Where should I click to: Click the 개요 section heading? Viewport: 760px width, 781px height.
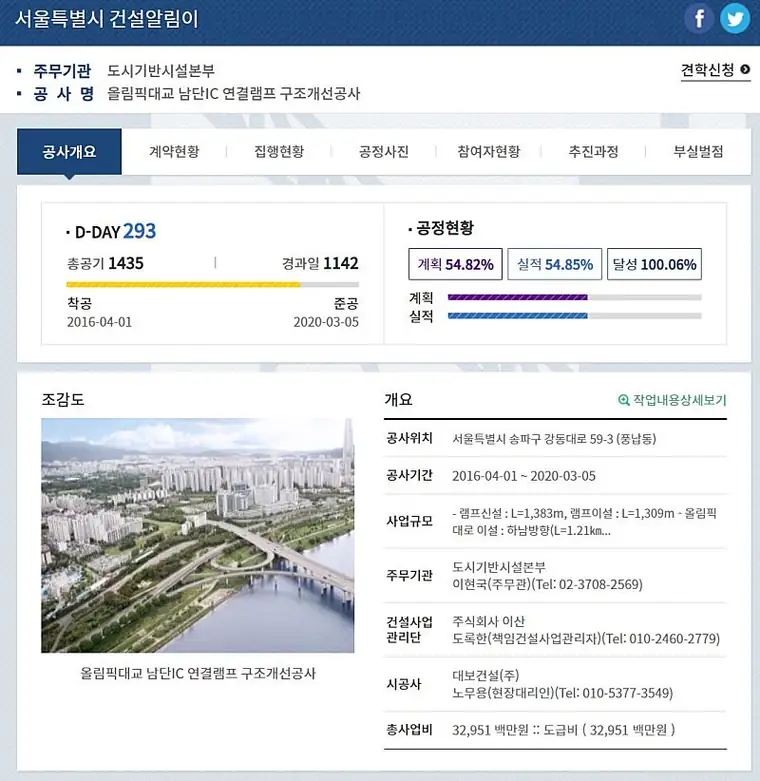398,399
